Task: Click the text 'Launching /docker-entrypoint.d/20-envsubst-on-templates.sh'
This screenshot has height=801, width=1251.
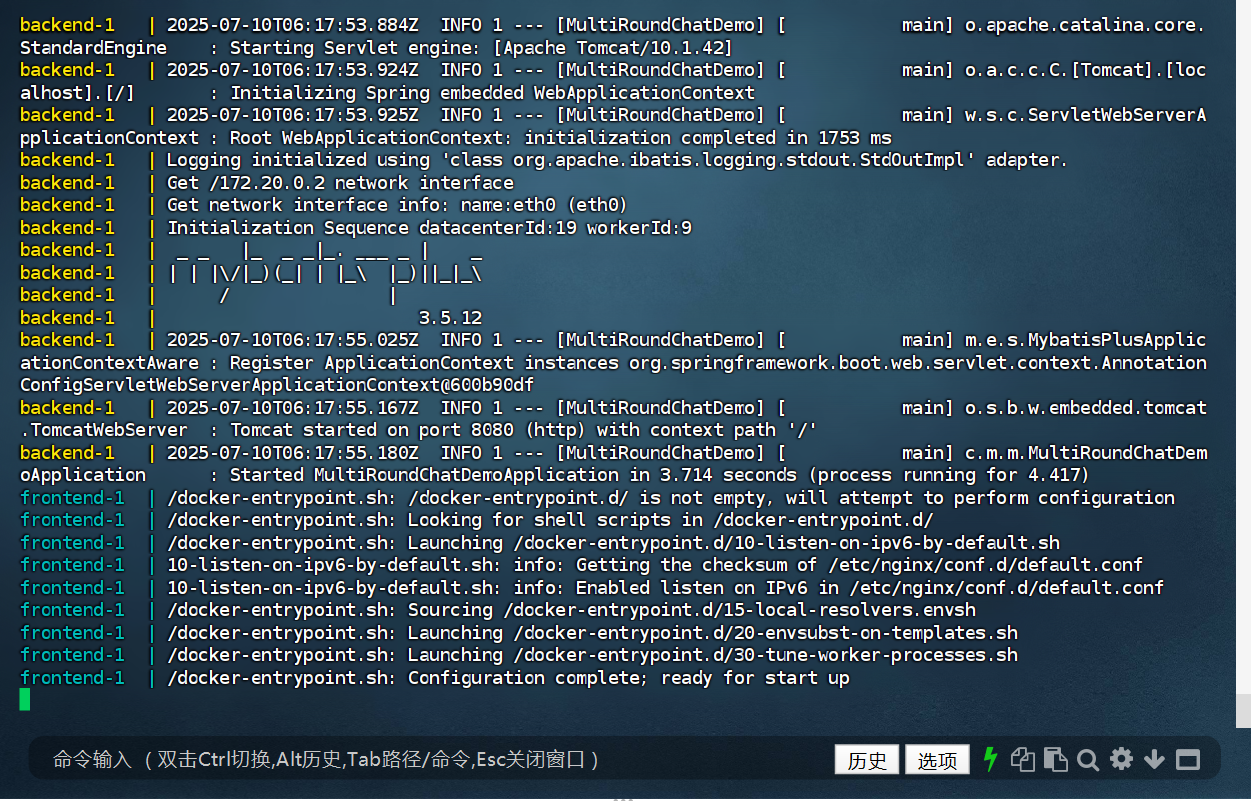Action: click(x=713, y=633)
